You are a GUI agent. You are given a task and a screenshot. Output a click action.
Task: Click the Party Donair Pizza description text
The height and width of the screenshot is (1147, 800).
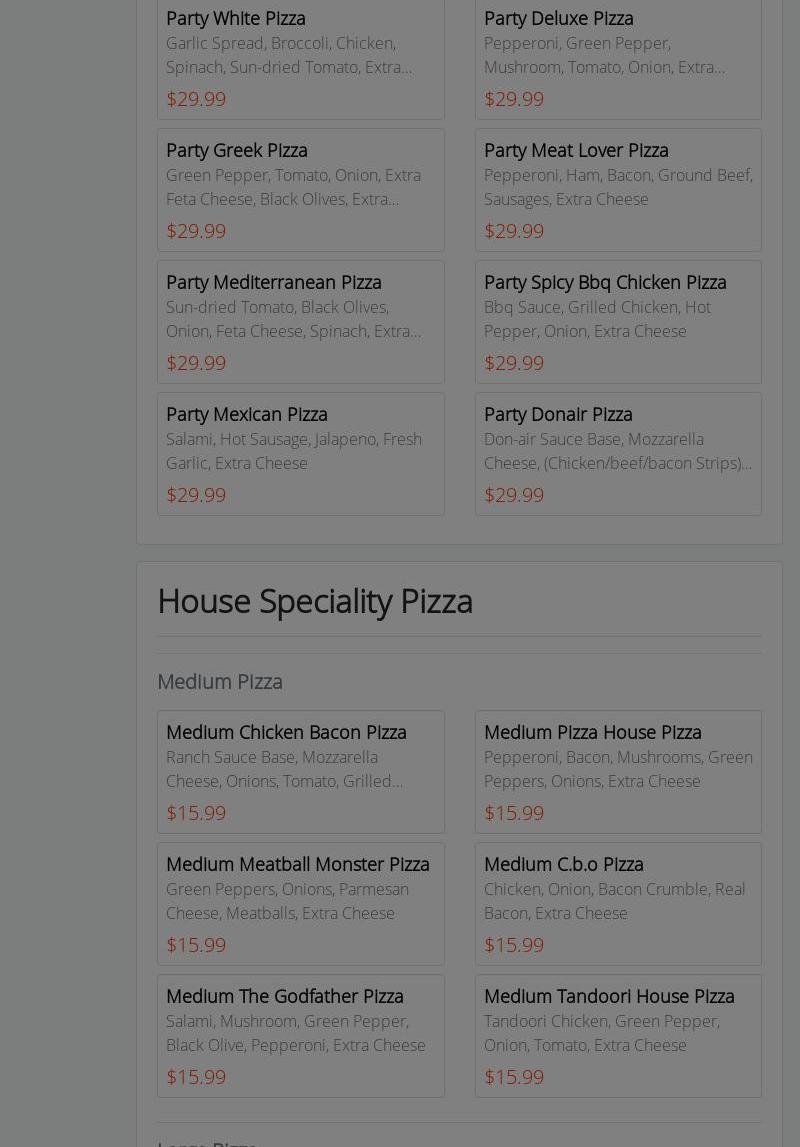617,451
